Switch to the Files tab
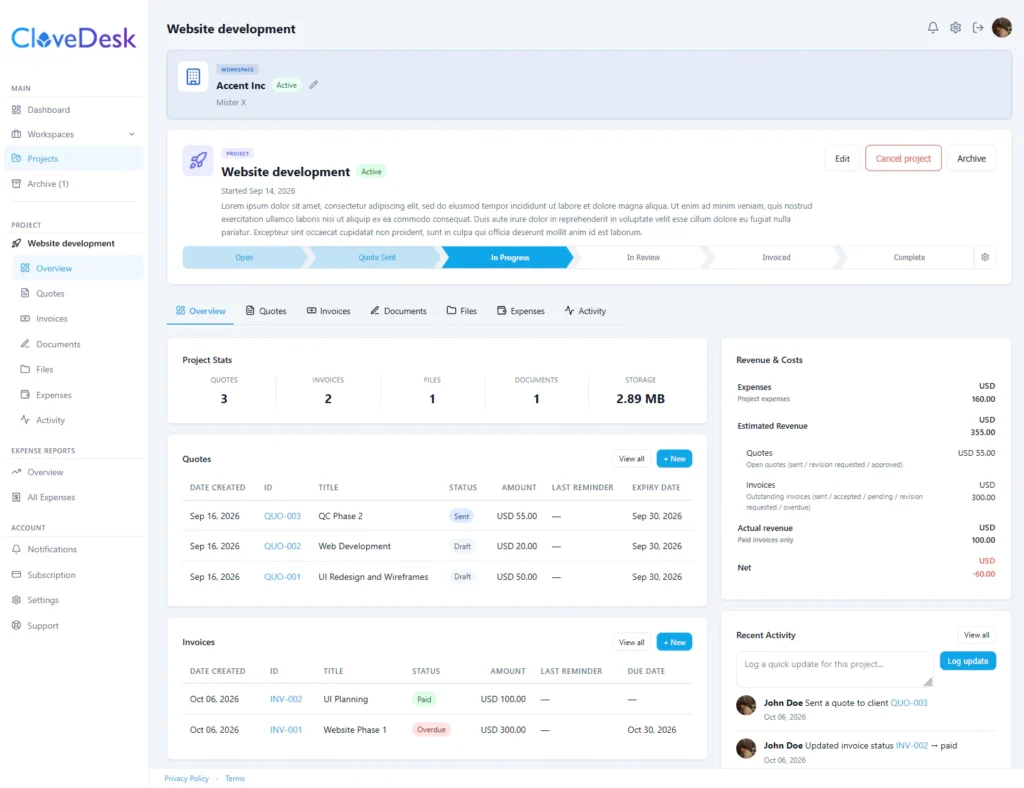This screenshot has width=1024, height=788. click(462, 311)
